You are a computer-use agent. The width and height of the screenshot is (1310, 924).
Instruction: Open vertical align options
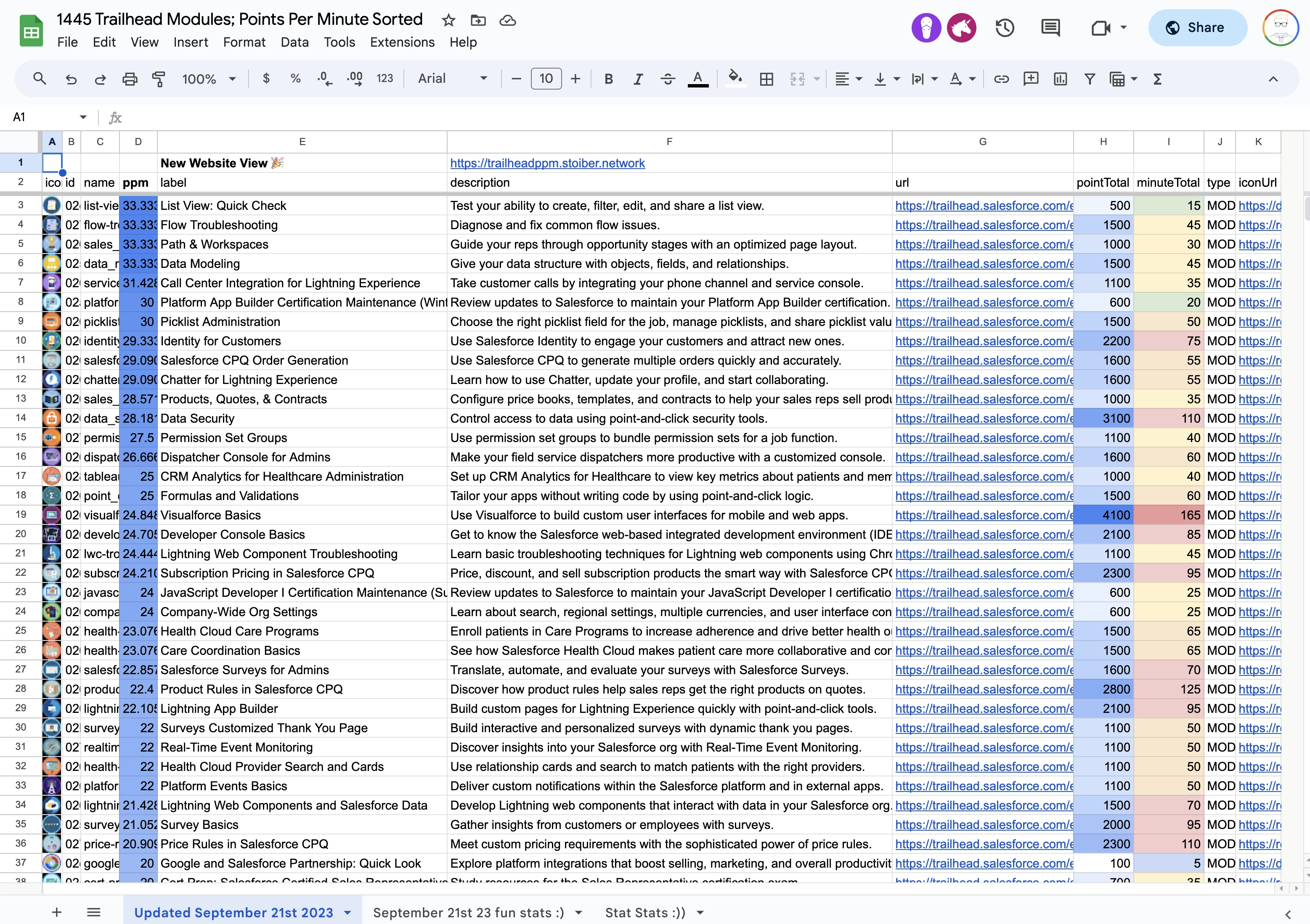pyautogui.click(x=887, y=79)
